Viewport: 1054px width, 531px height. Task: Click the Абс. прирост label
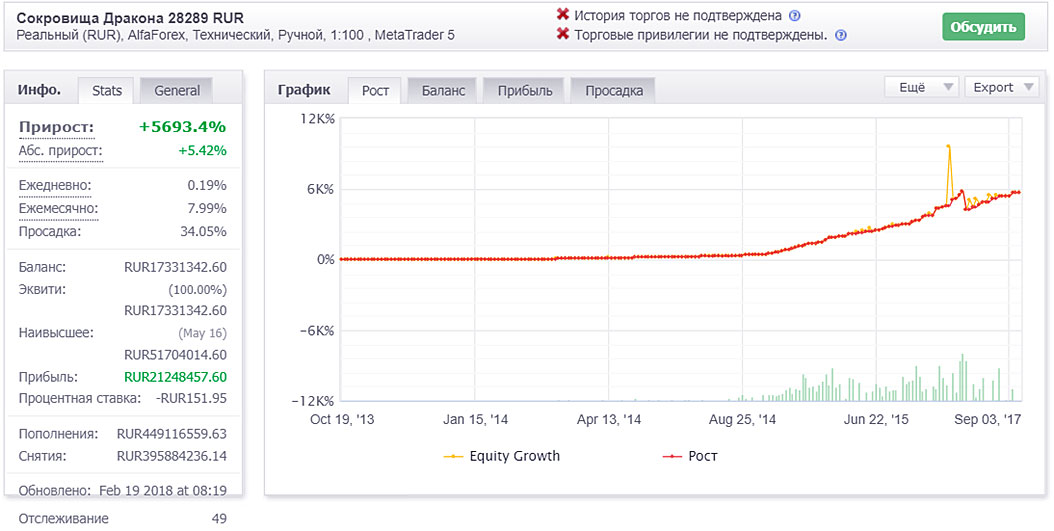60,150
